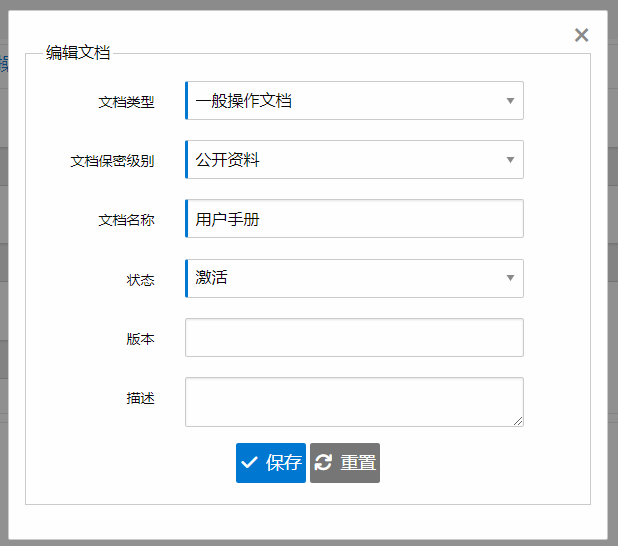Click the 版本 input field
The height and width of the screenshot is (546, 618).
coord(354,337)
